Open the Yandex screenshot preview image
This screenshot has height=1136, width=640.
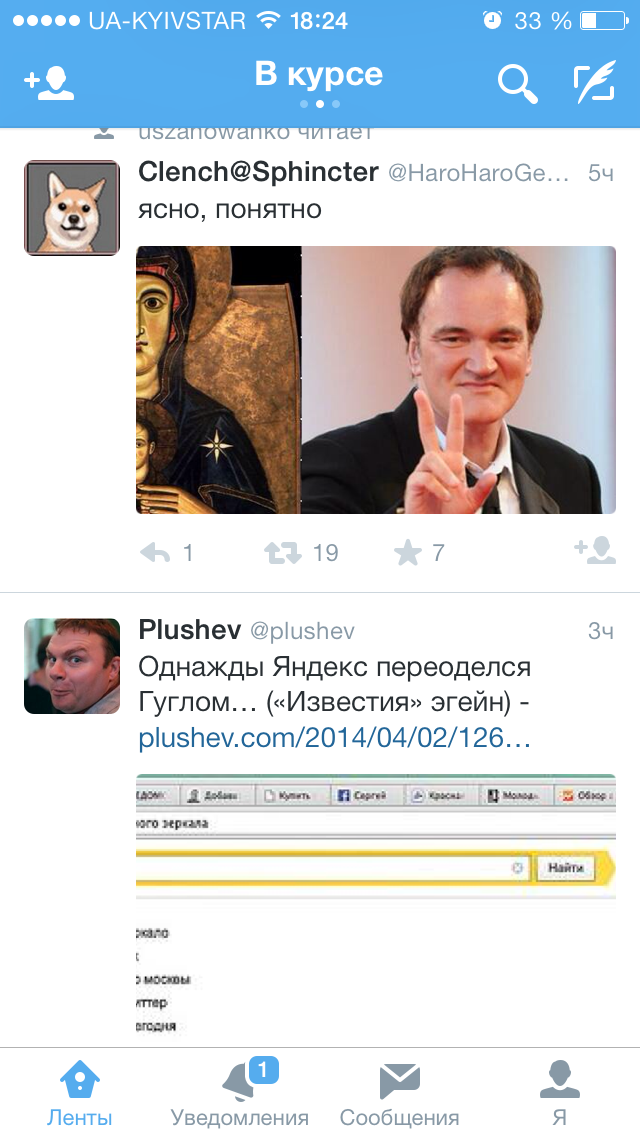[376, 909]
